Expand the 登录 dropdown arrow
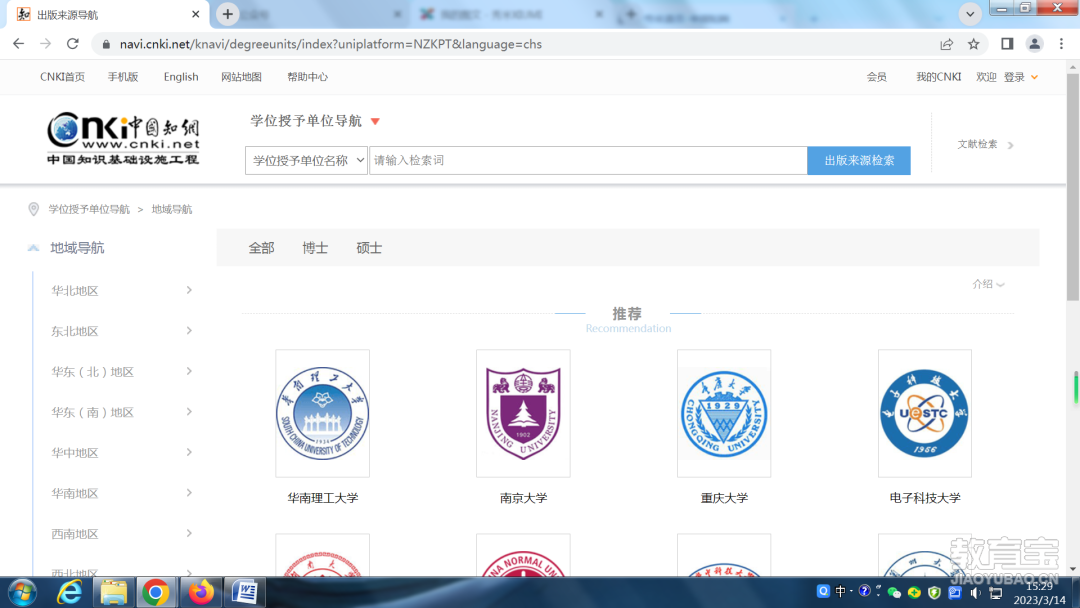1080x608 pixels. click(1034, 77)
